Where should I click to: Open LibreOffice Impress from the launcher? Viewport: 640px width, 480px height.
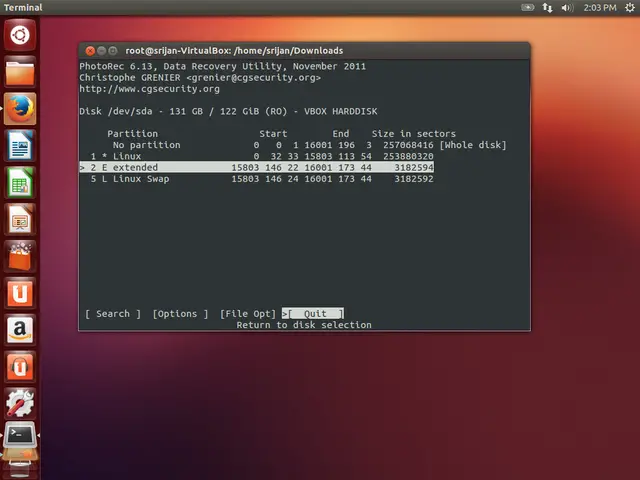click(20, 219)
